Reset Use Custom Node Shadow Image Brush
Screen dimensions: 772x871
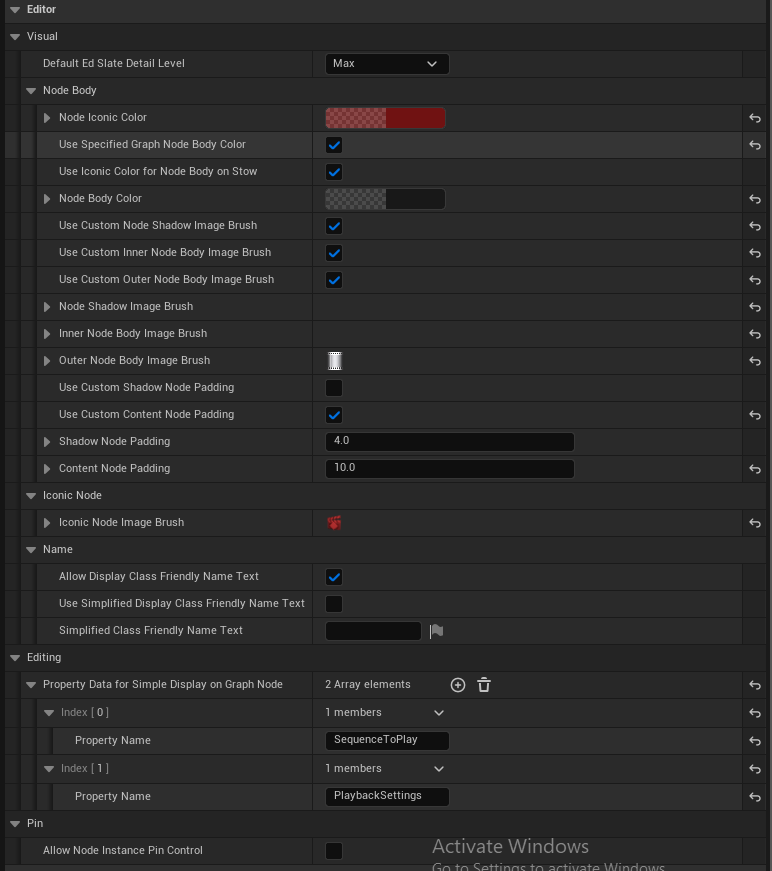(x=755, y=226)
